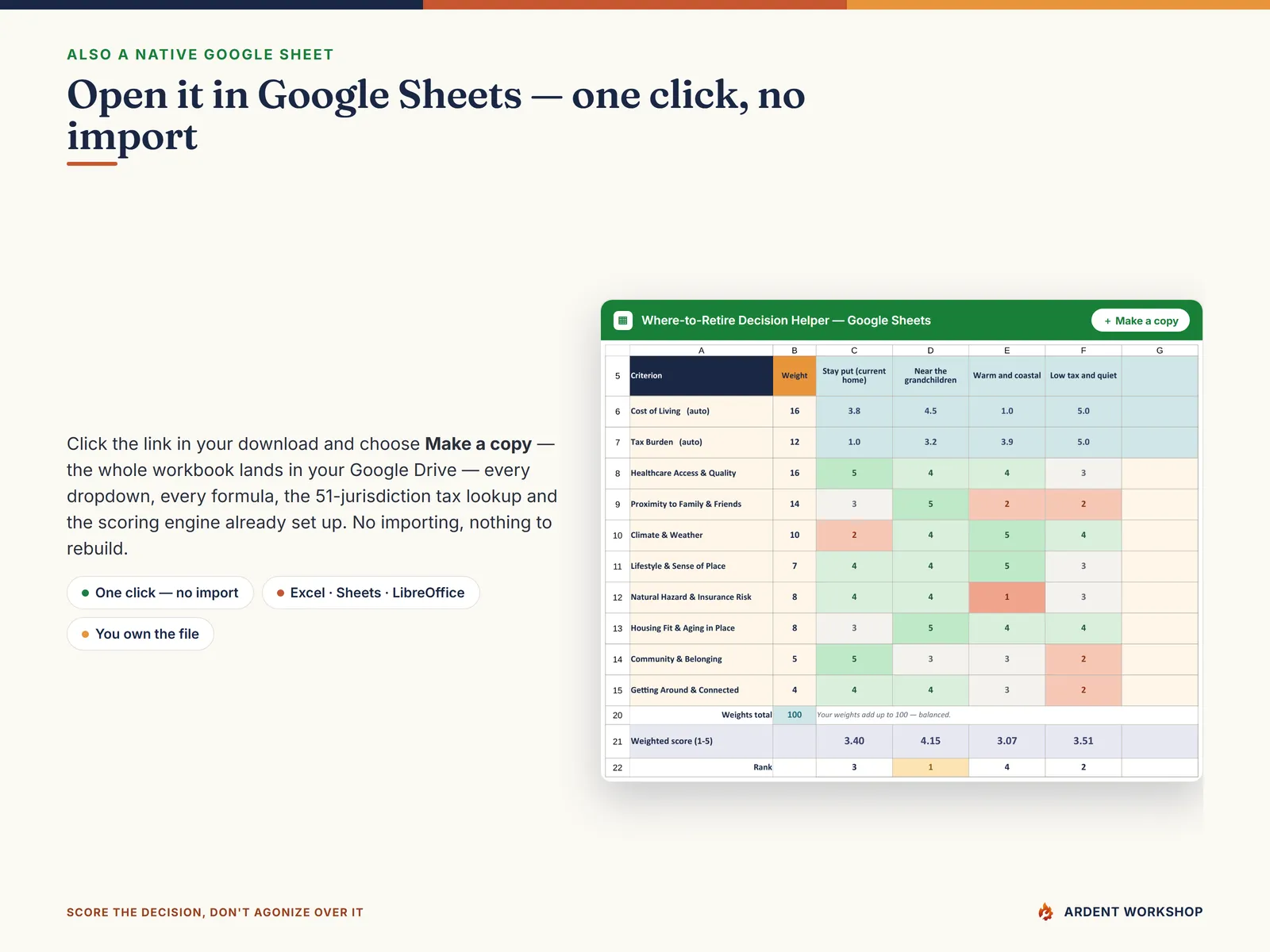This screenshot has height=952, width=1270.
Task: Click the 'Stay put (current home)' column heading
Action: [x=854, y=376]
